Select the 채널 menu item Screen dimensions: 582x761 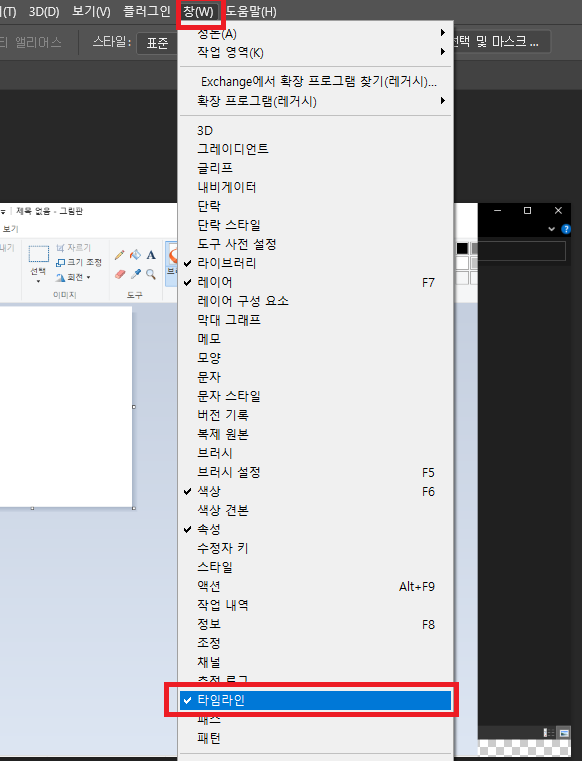tap(316, 662)
